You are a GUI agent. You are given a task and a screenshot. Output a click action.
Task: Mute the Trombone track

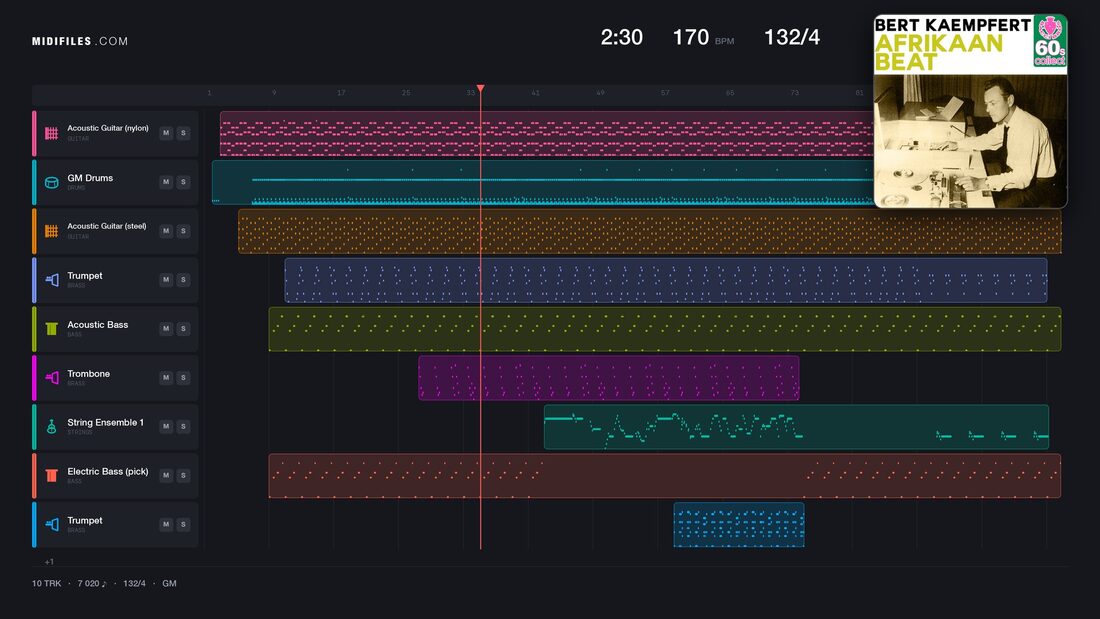coord(166,378)
